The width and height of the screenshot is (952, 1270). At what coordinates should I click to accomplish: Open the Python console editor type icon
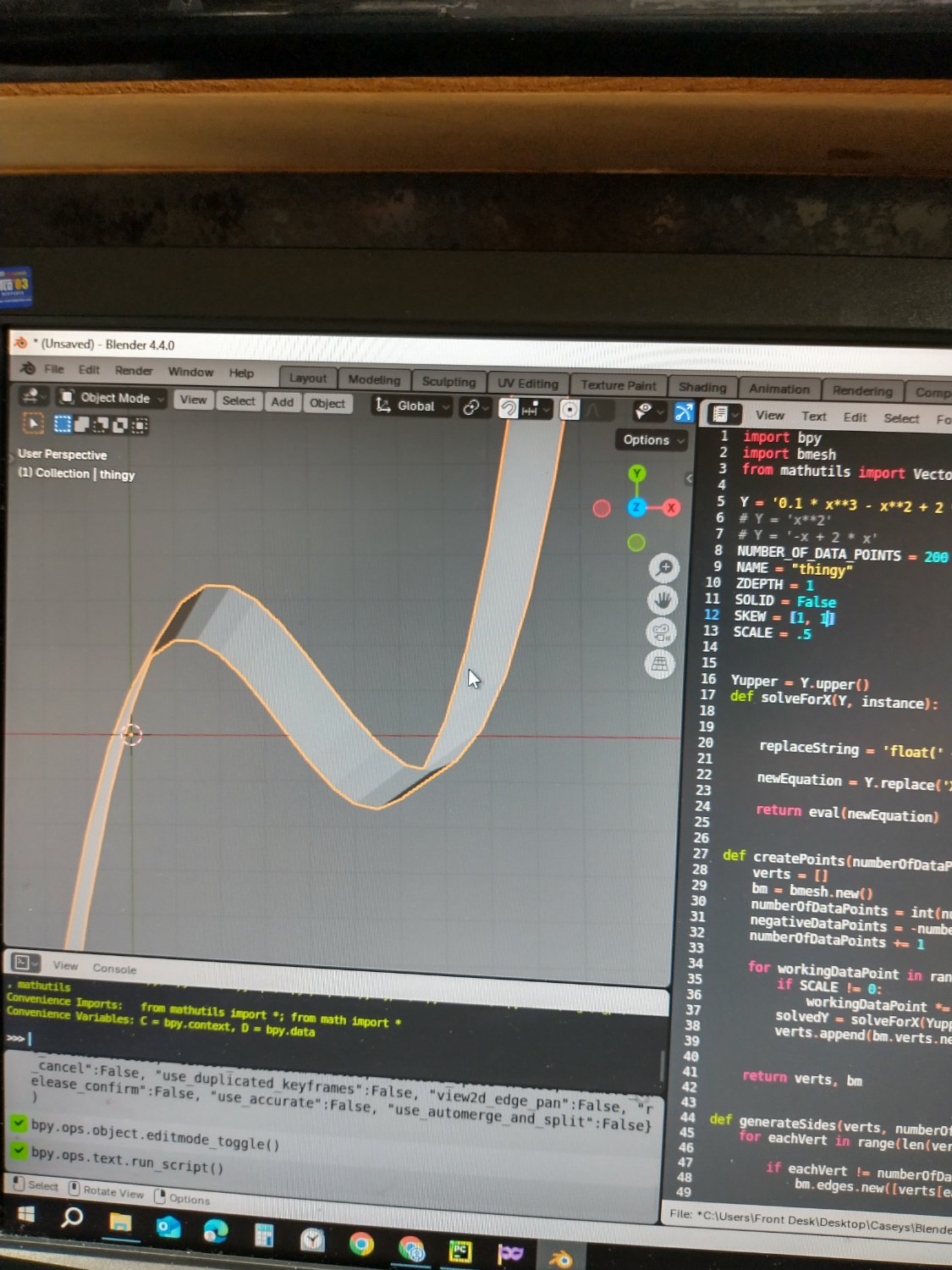pos(25,964)
